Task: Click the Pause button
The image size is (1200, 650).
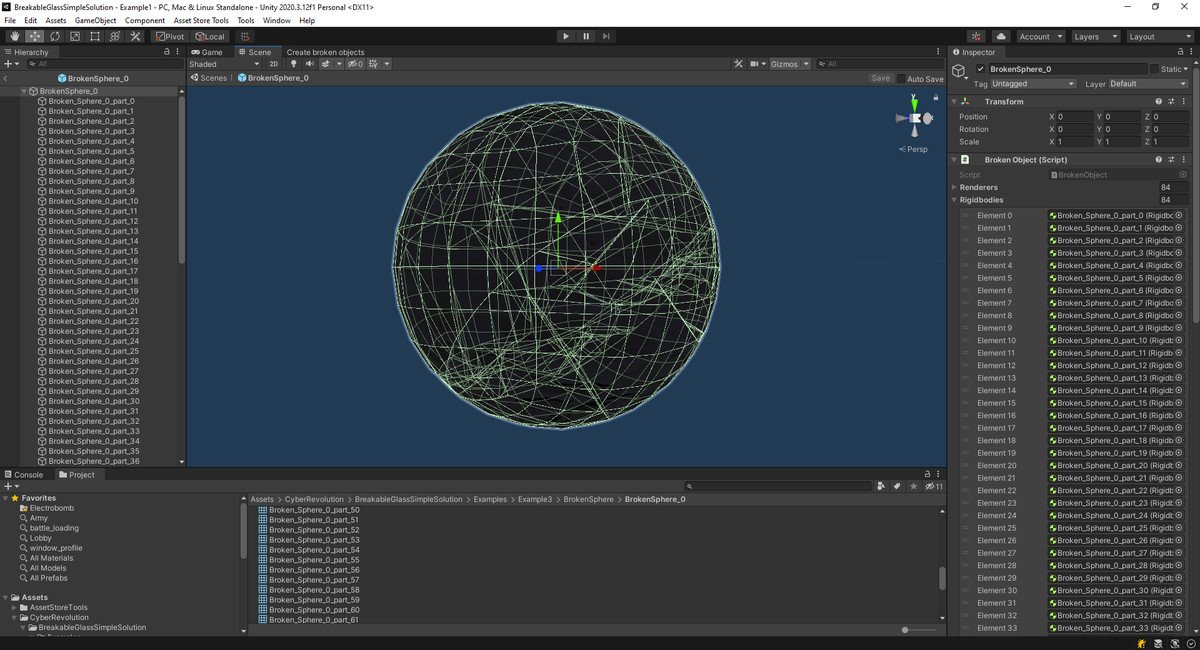Action: point(586,36)
